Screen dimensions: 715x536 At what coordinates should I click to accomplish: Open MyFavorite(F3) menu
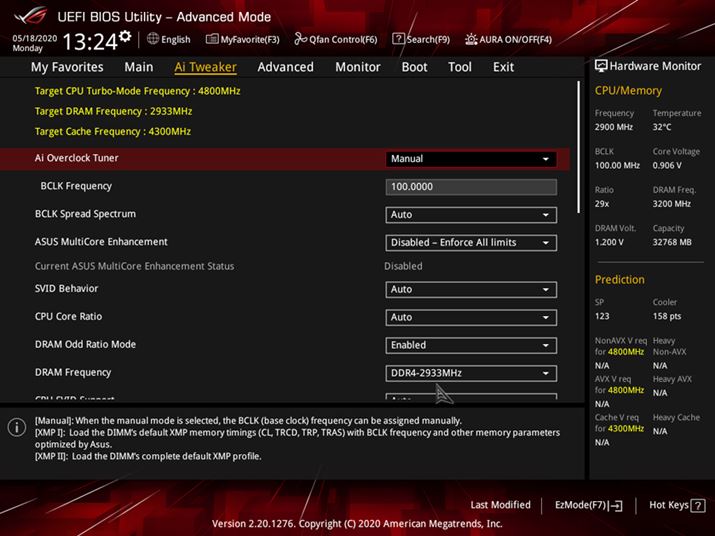[x=243, y=40]
